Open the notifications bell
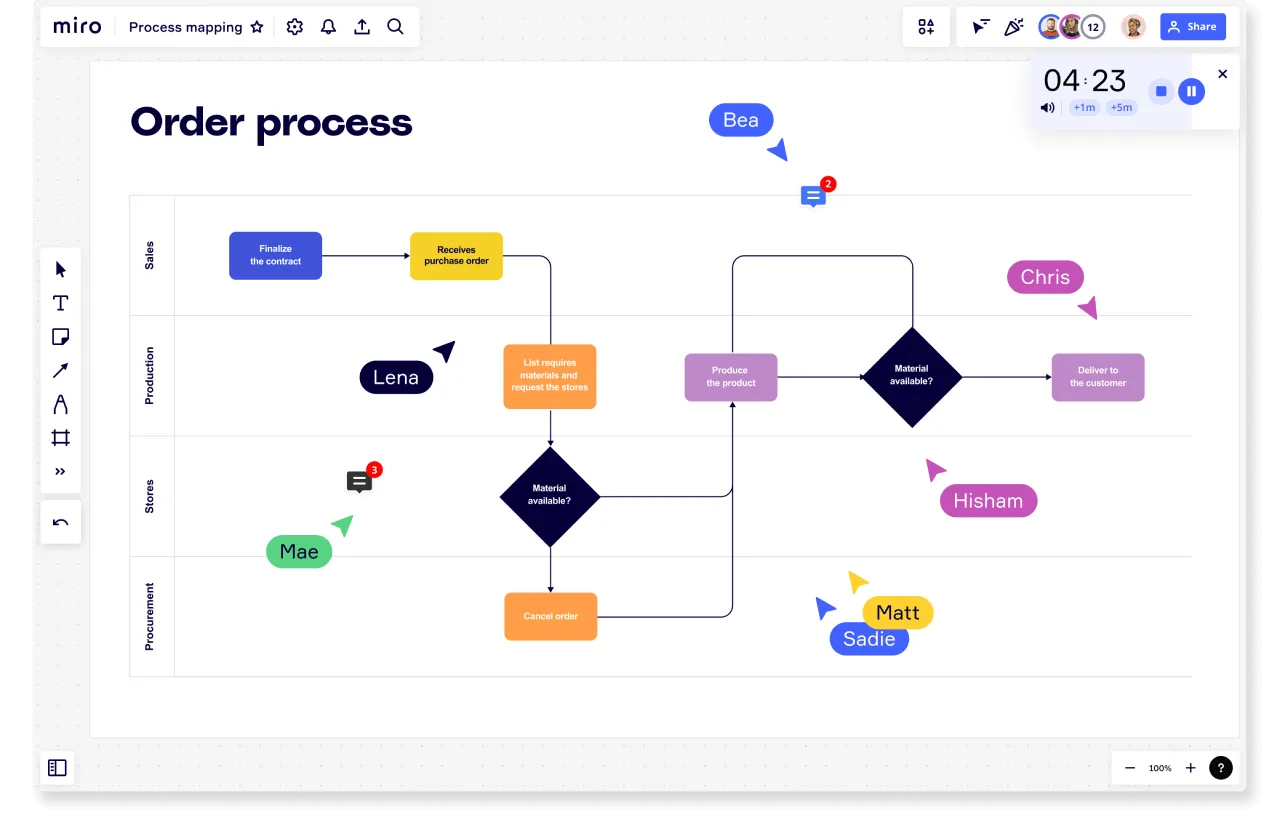This screenshot has height=840, width=1280. [328, 27]
